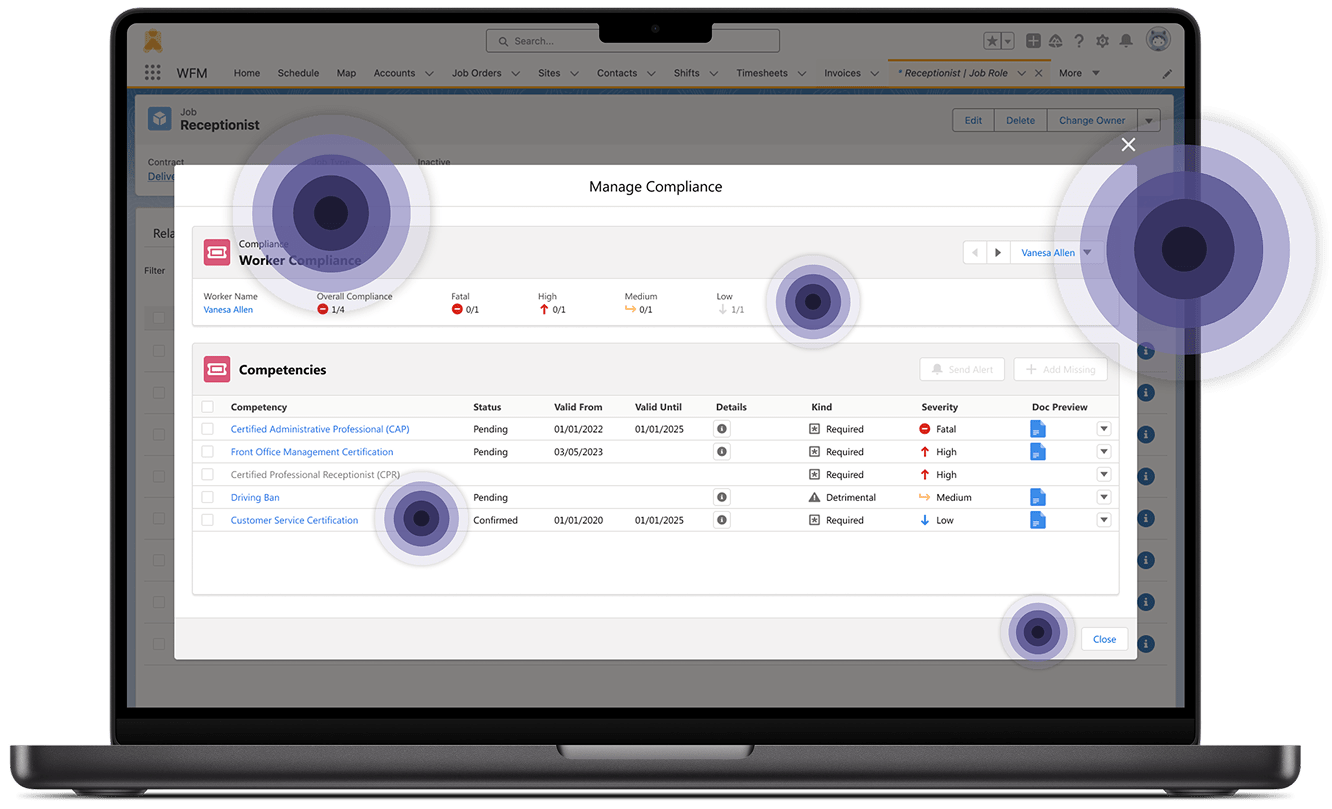Select the Driving Ban row checkbox
Image resolution: width=1332 pixels, height=809 pixels.
[207, 497]
